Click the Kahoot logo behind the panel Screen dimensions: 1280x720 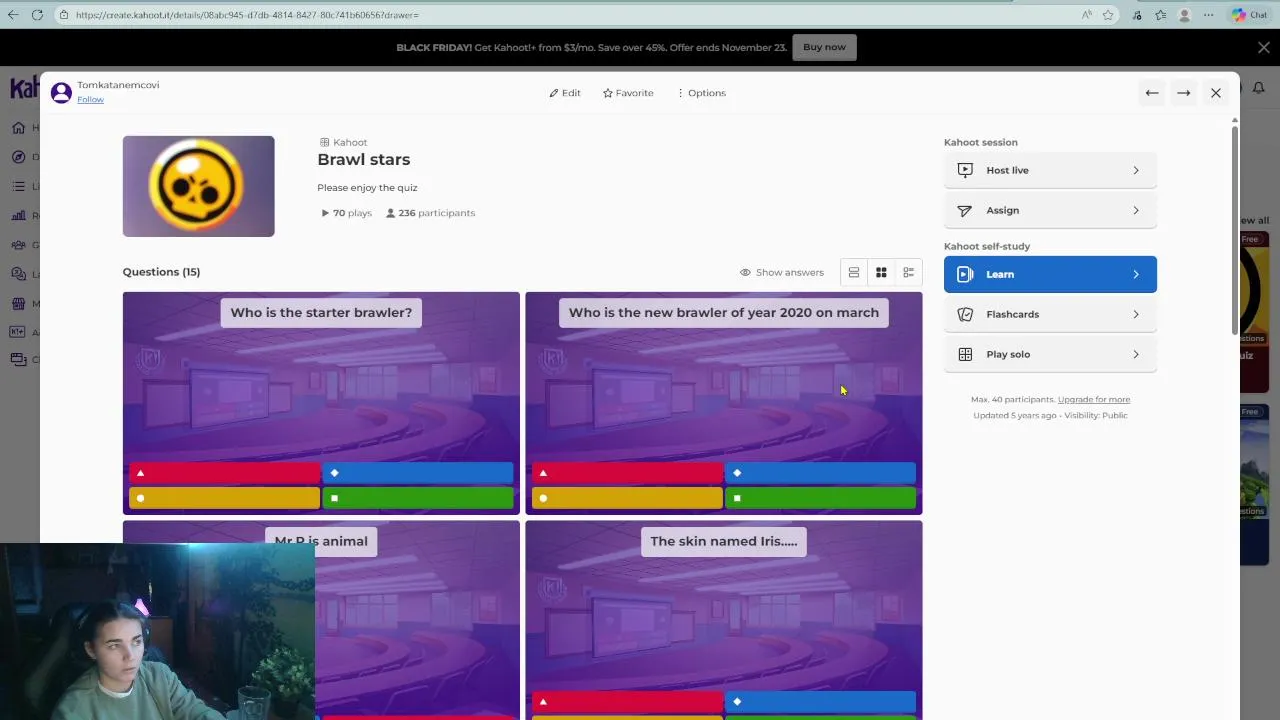24,88
